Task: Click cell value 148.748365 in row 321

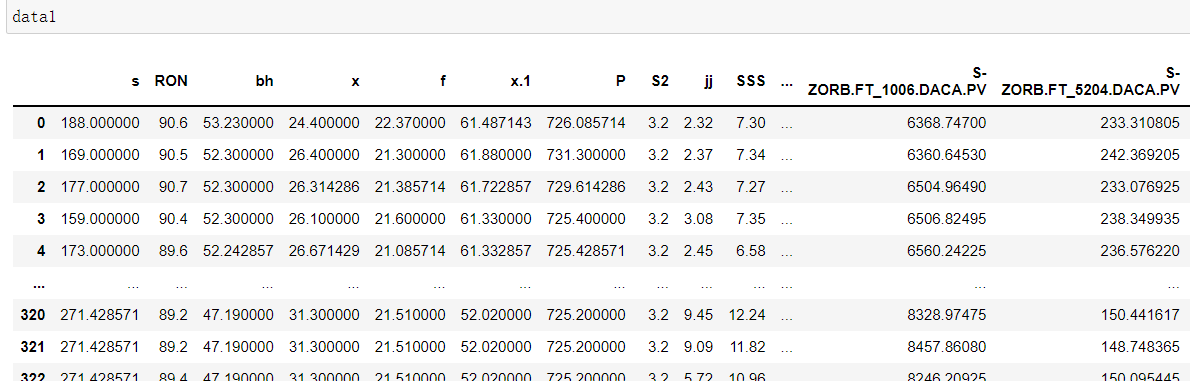Action: click(x=1140, y=346)
